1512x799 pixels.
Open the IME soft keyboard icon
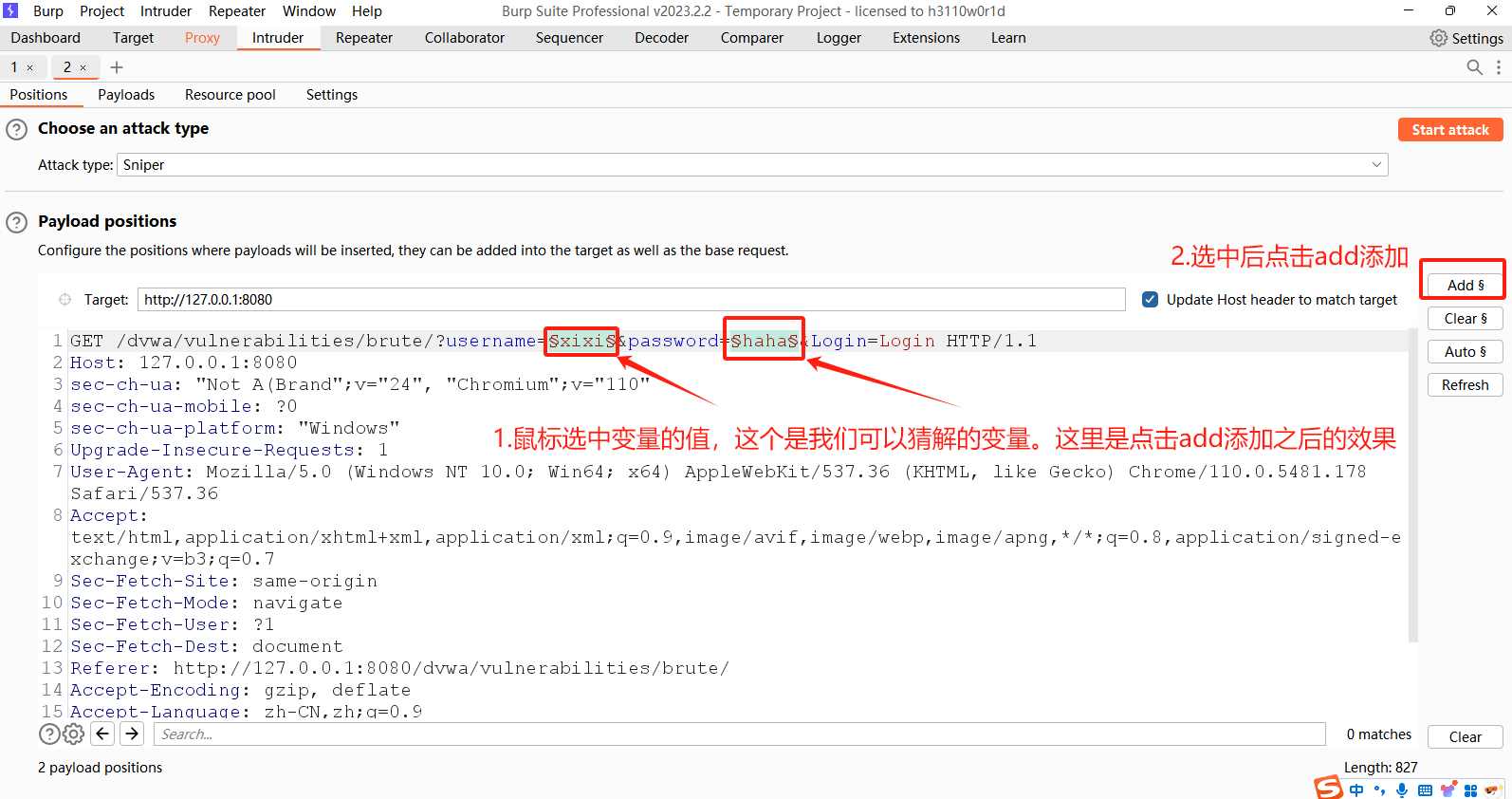(x=1425, y=790)
